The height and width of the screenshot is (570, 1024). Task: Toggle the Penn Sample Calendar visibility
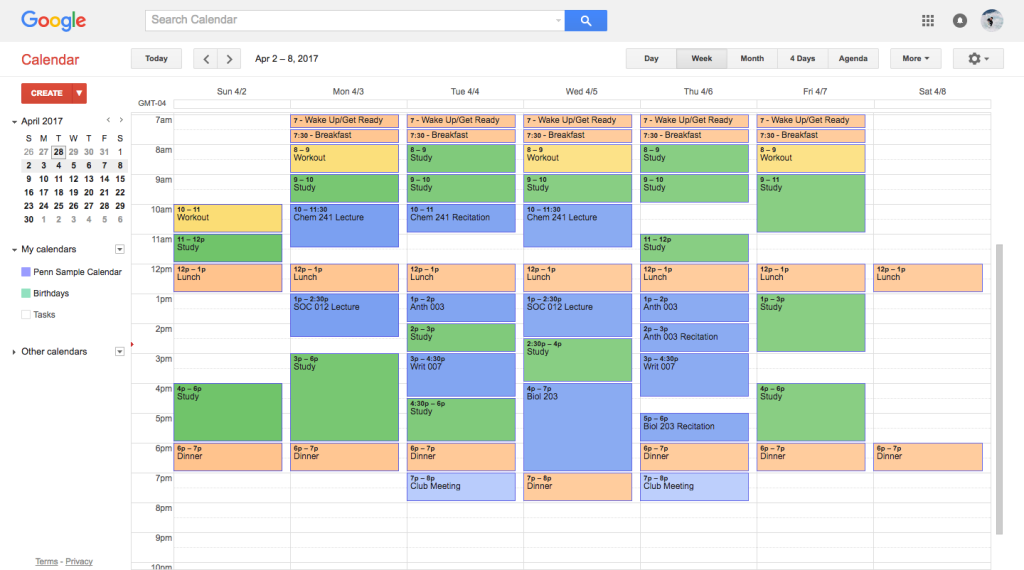pos(26,272)
